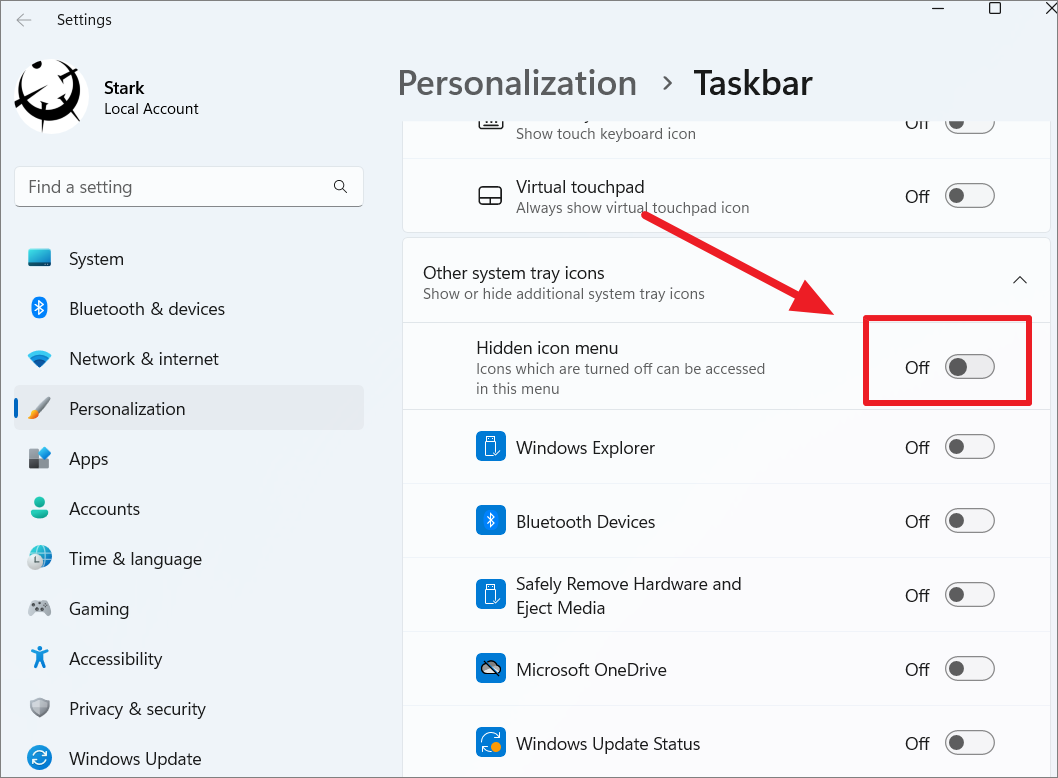Click the search magnifier in Find a setting
Viewport: 1058px width, 778px height.
[340, 187]
